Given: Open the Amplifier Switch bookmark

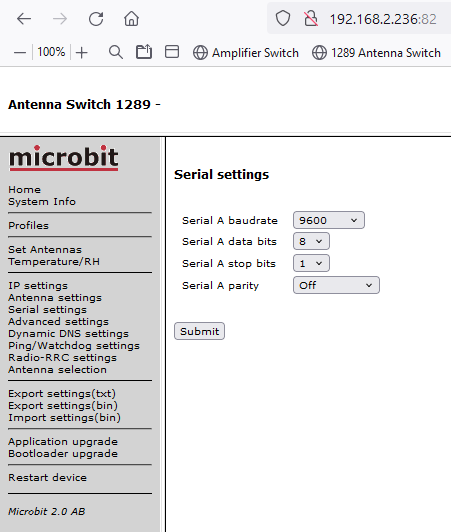Looking at the screenshot, I should point(246,53).
